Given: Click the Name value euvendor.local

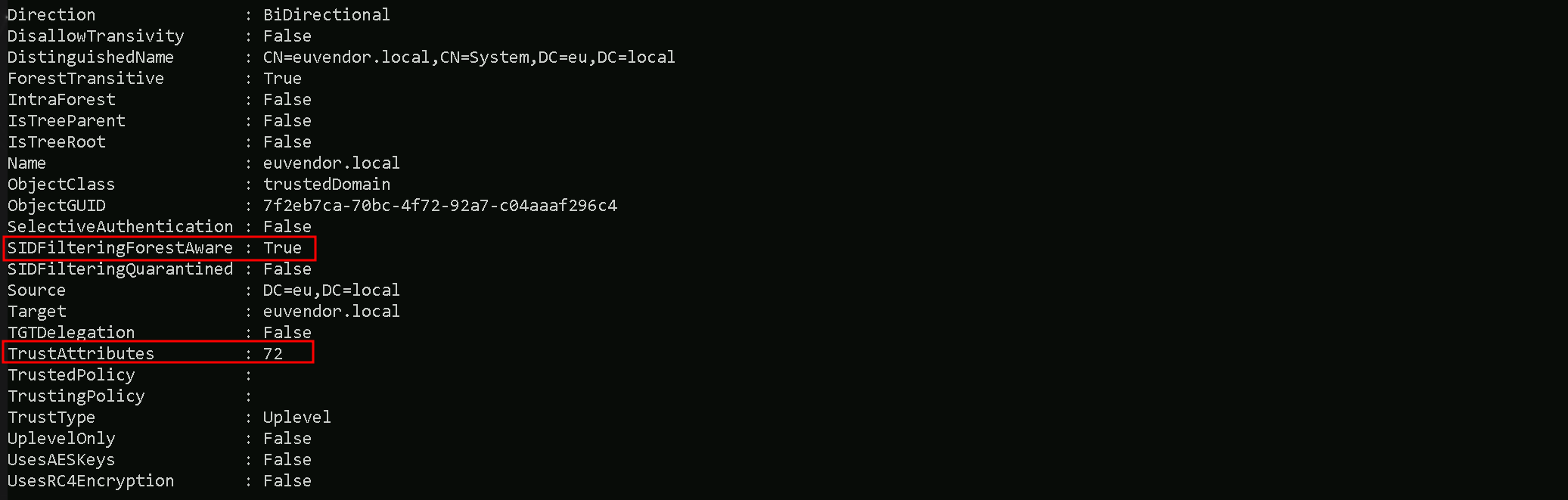Looking at the screenshot, I should click(331, 163).
